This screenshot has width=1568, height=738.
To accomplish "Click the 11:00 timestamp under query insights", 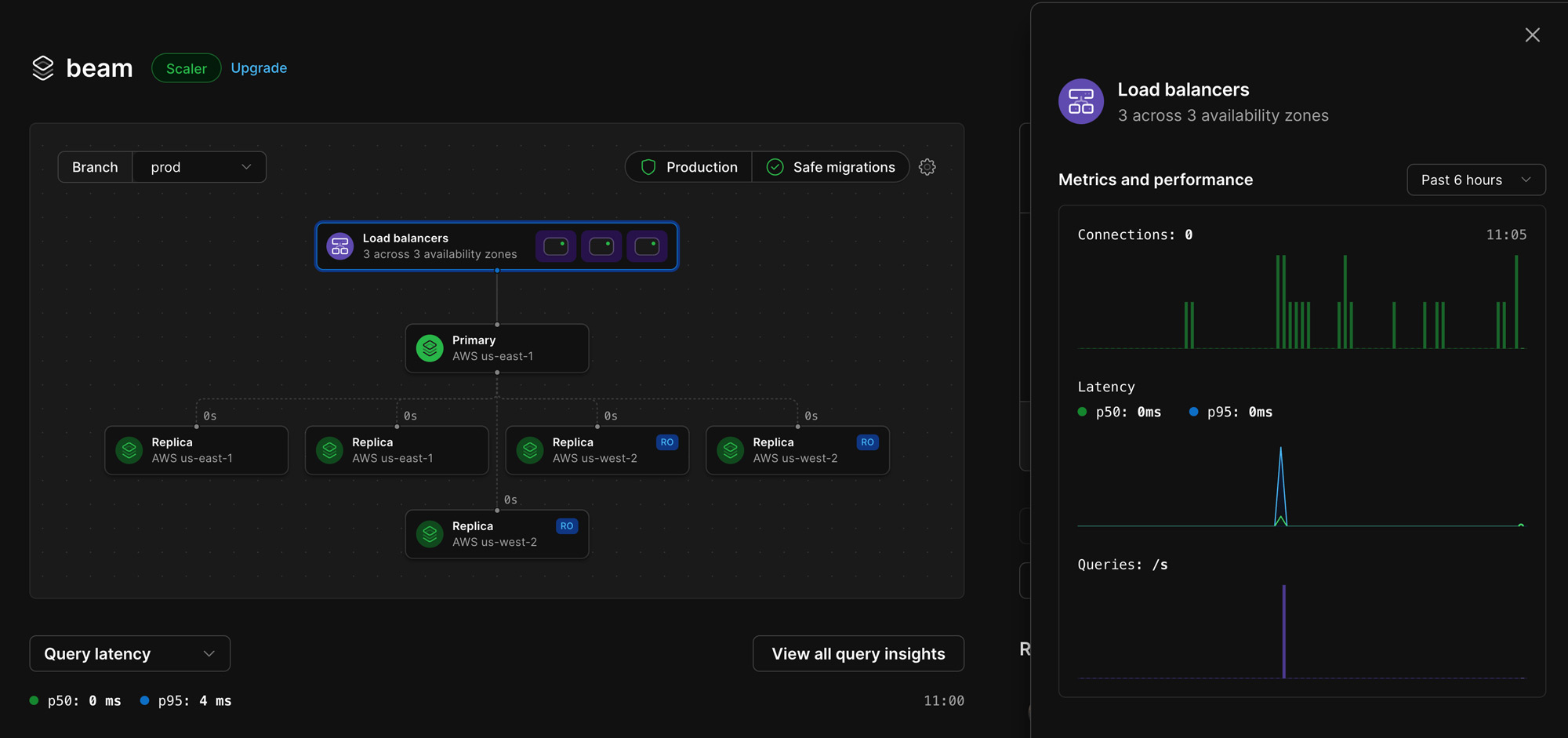I will click(x=944, y=700).
